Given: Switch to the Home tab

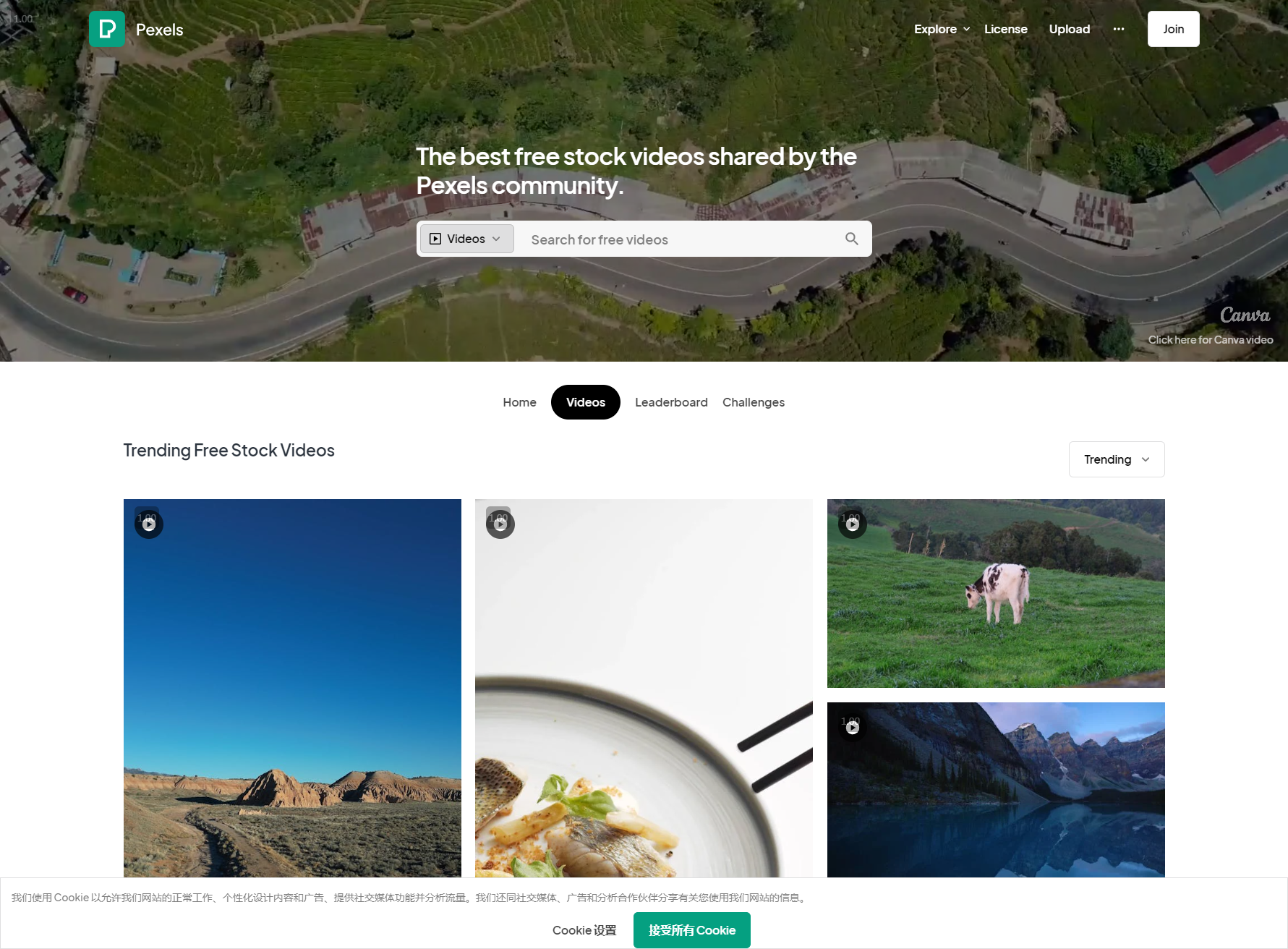Looking at the screenshot, I should point(520,402).
